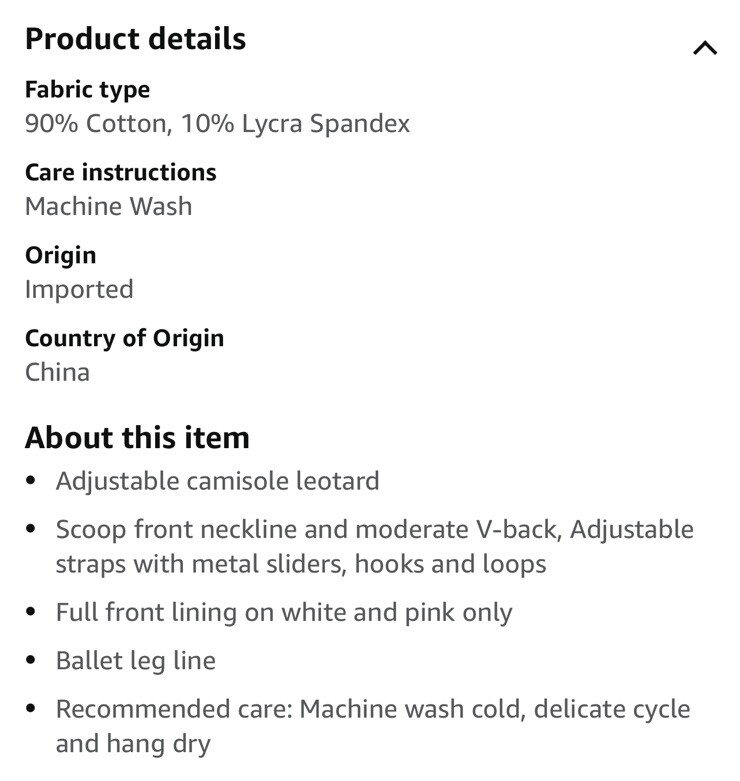The width and height of the screenshot is (740, 781).
Task: Select Recommended care bullet text
Action: point(373,726)
